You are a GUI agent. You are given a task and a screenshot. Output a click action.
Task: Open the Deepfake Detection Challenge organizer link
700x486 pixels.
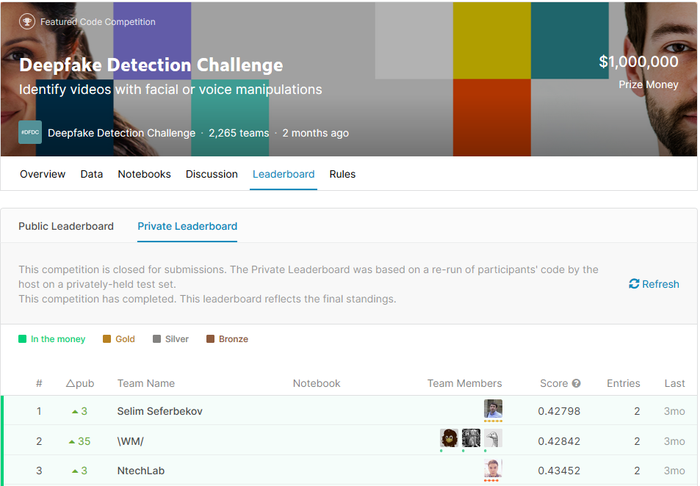tap(121, 133)
